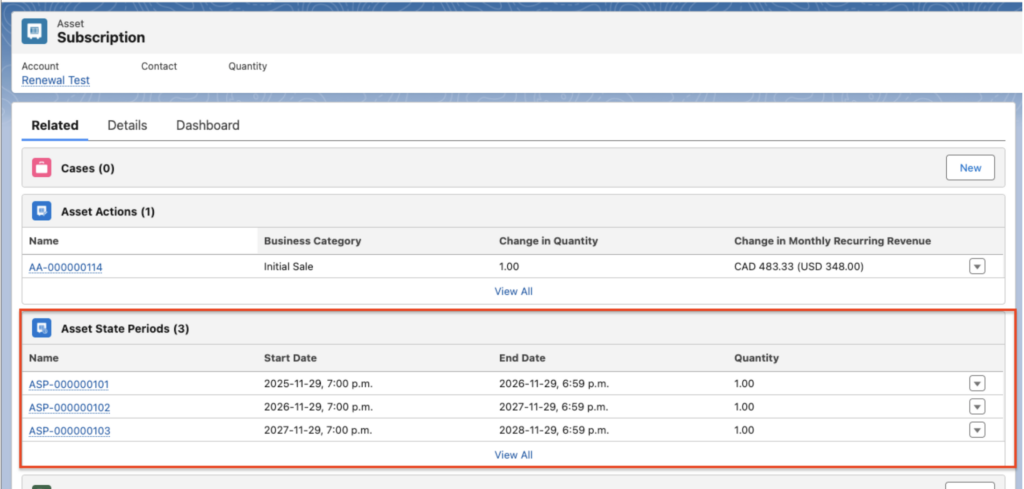Open row menu for ASP-000000101
The width and height of the screenshot is (1024, 489).
pyautogui.click(x=977, y=383)
